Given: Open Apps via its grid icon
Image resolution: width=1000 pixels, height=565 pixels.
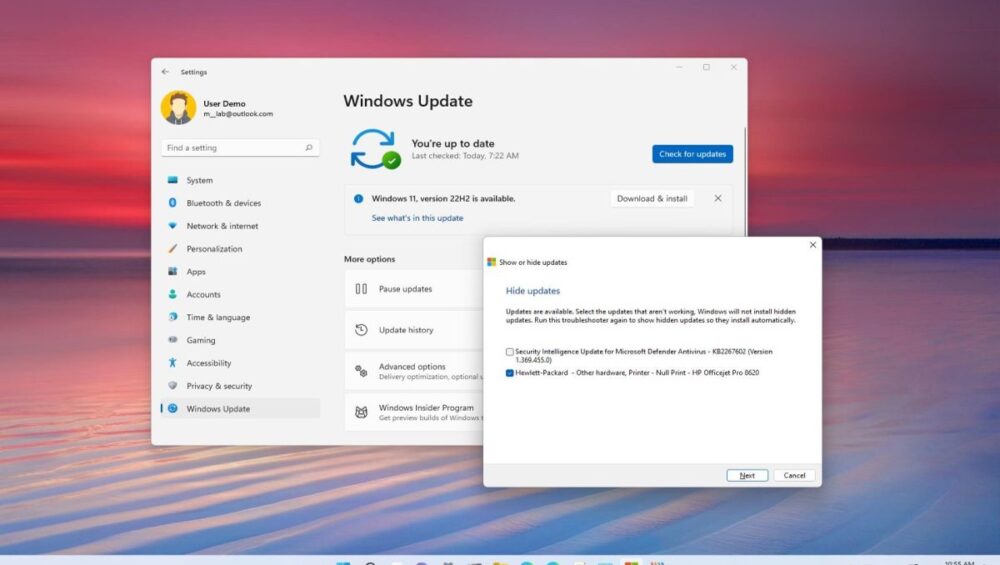Looking at the screenshot, I should tap(172, 271).
